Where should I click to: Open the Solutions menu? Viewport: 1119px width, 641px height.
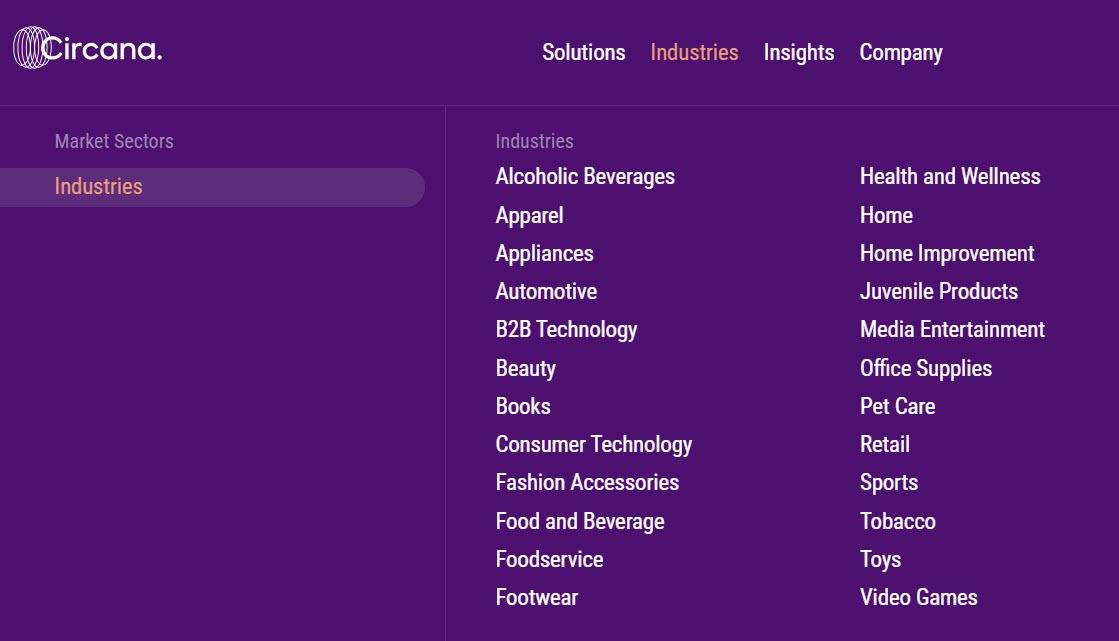click(x=584, y=52)
